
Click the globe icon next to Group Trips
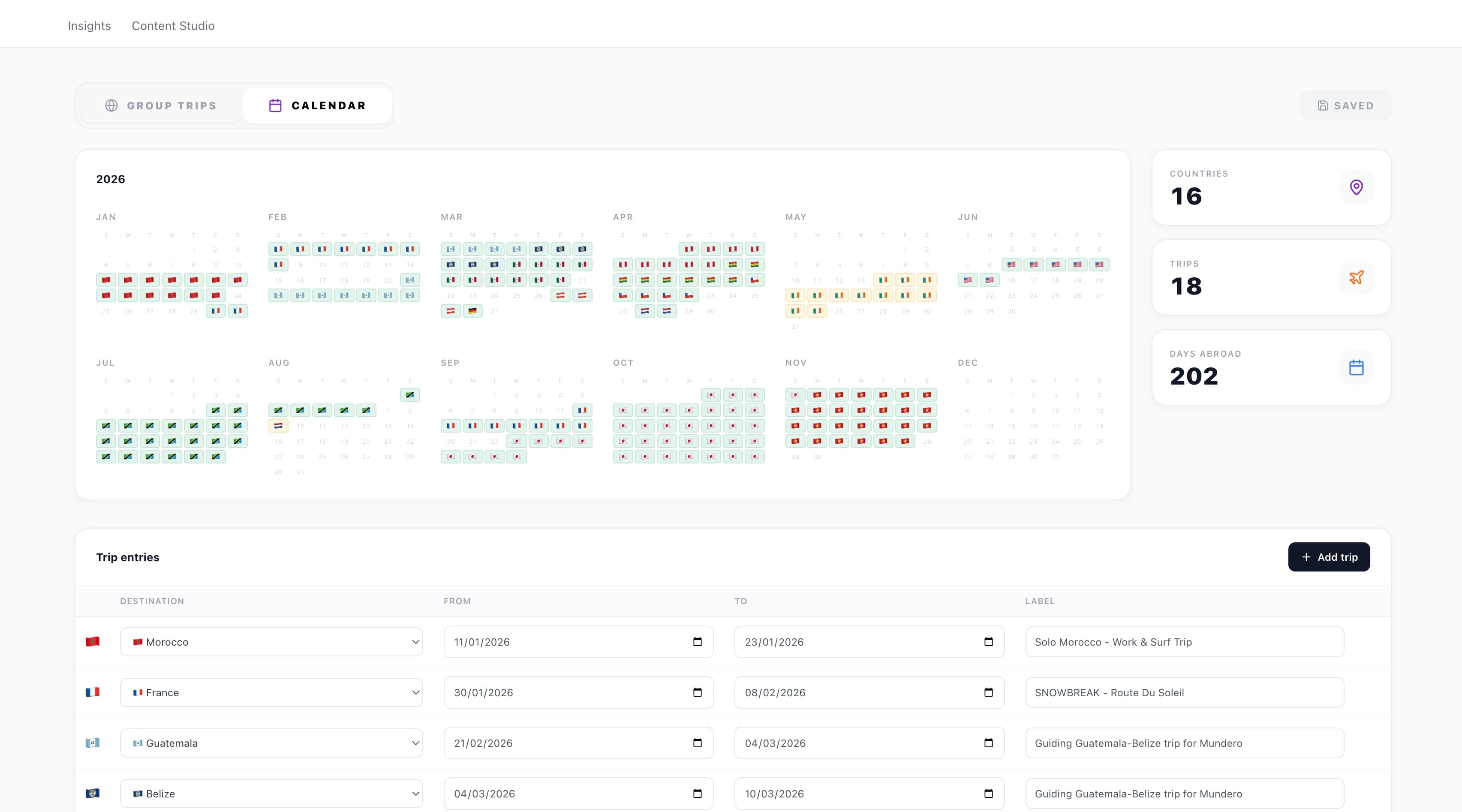(x=111, y=105)
